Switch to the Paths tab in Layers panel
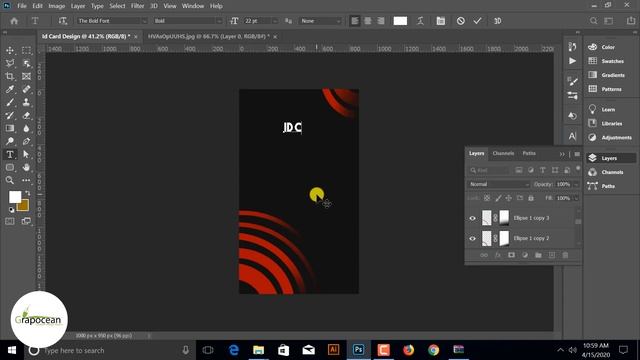Screen dimensions: 640x360 tap(529, 153)
